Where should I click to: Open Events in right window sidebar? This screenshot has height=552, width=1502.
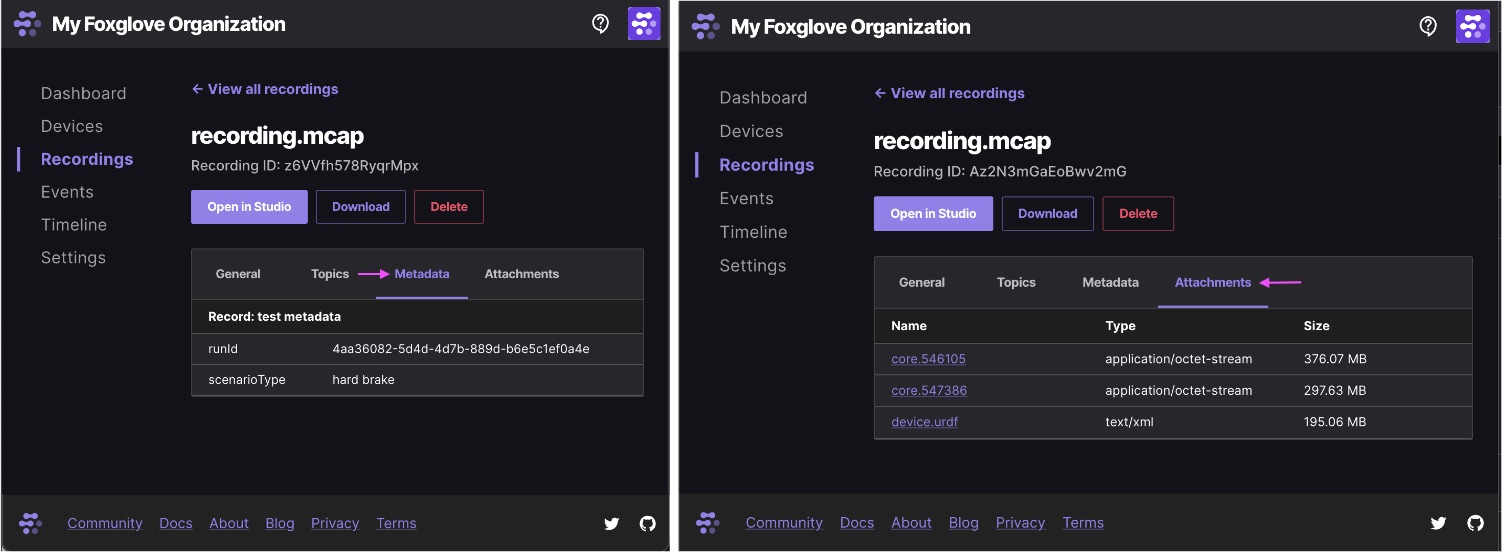746,198
